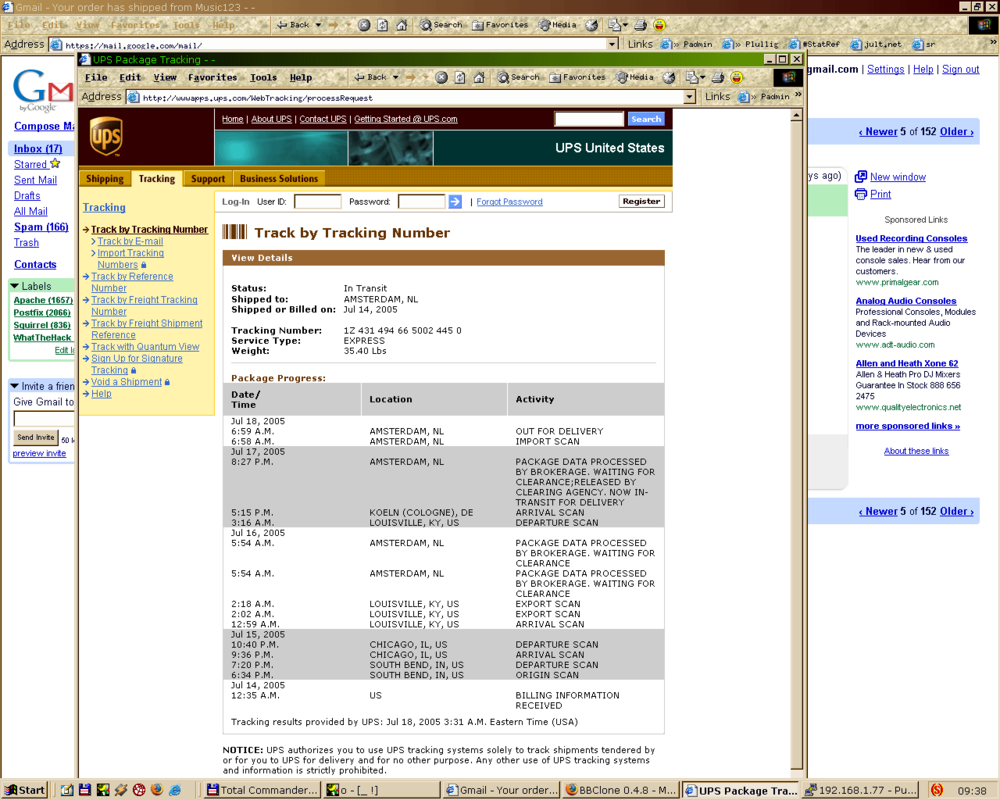Click Print link in Gmail window
The image size is (1000, 800).
point(880,194)
